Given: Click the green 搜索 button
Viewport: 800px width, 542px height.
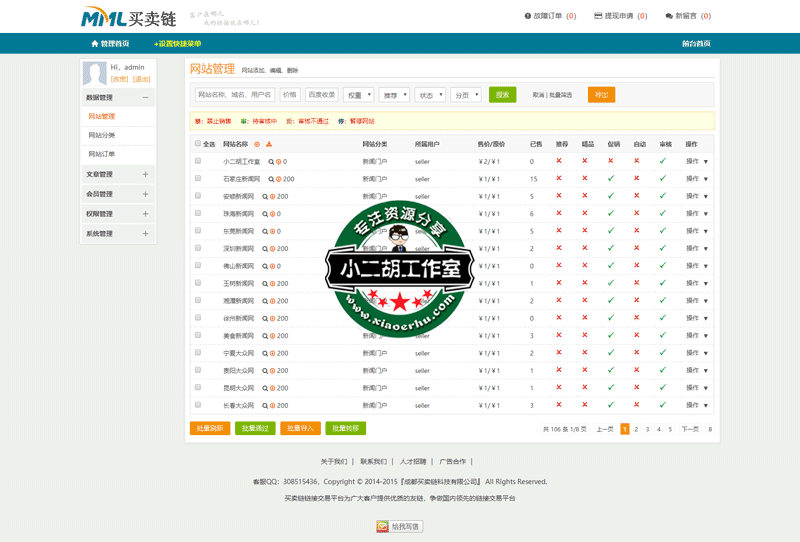Looking at the screenshot, I should (502, 95).
